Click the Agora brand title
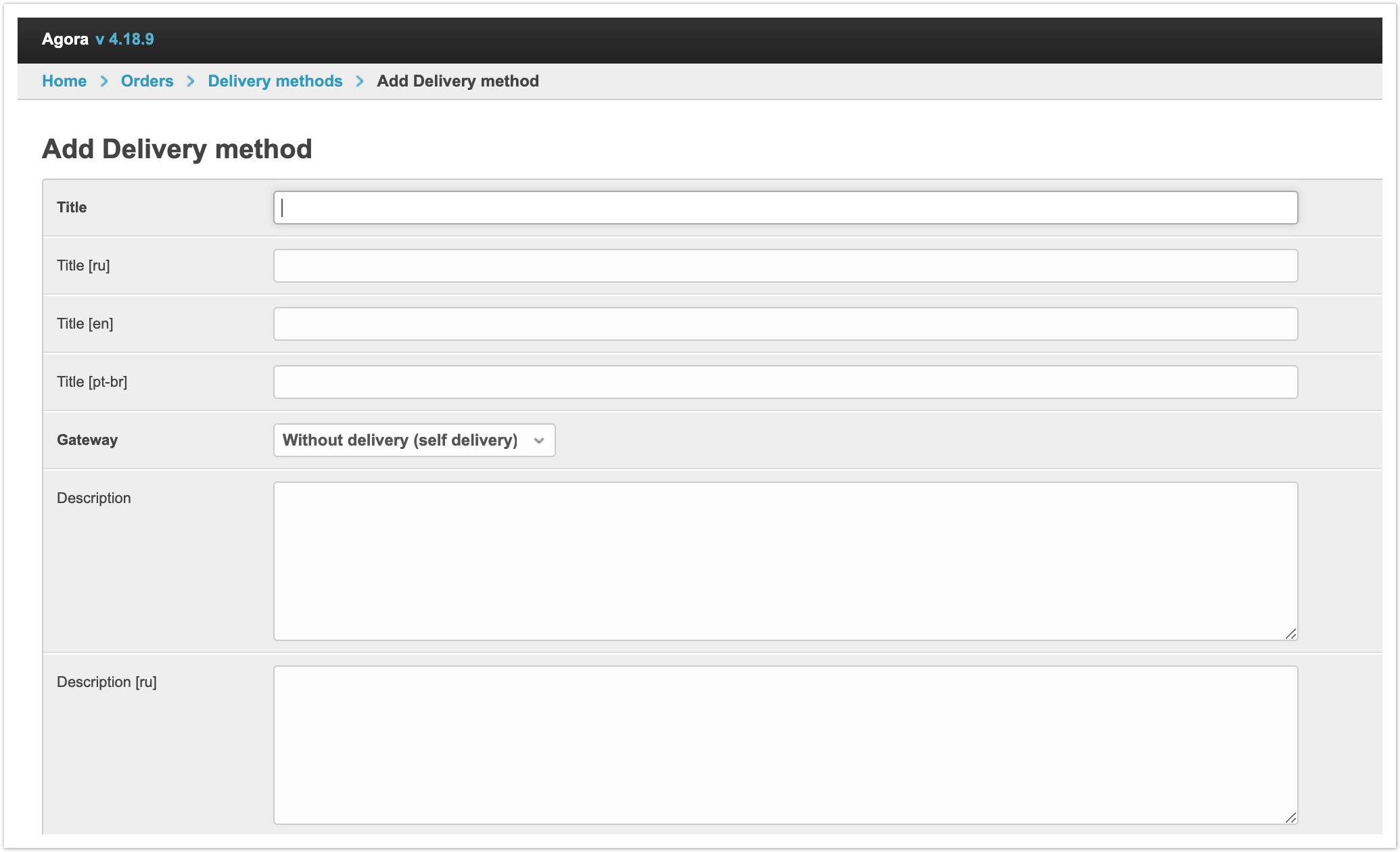Screen dimensions: 1400x852 65,39
